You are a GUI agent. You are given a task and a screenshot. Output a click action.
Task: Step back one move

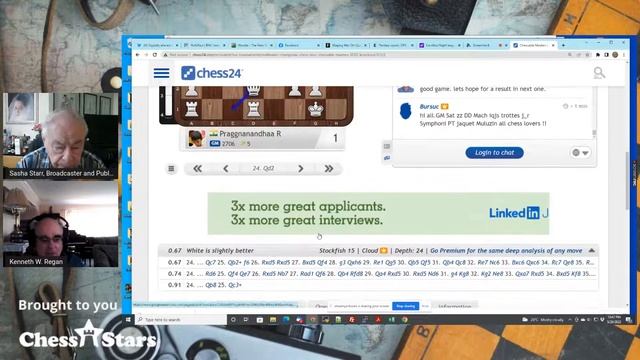(x=226, y=169)
